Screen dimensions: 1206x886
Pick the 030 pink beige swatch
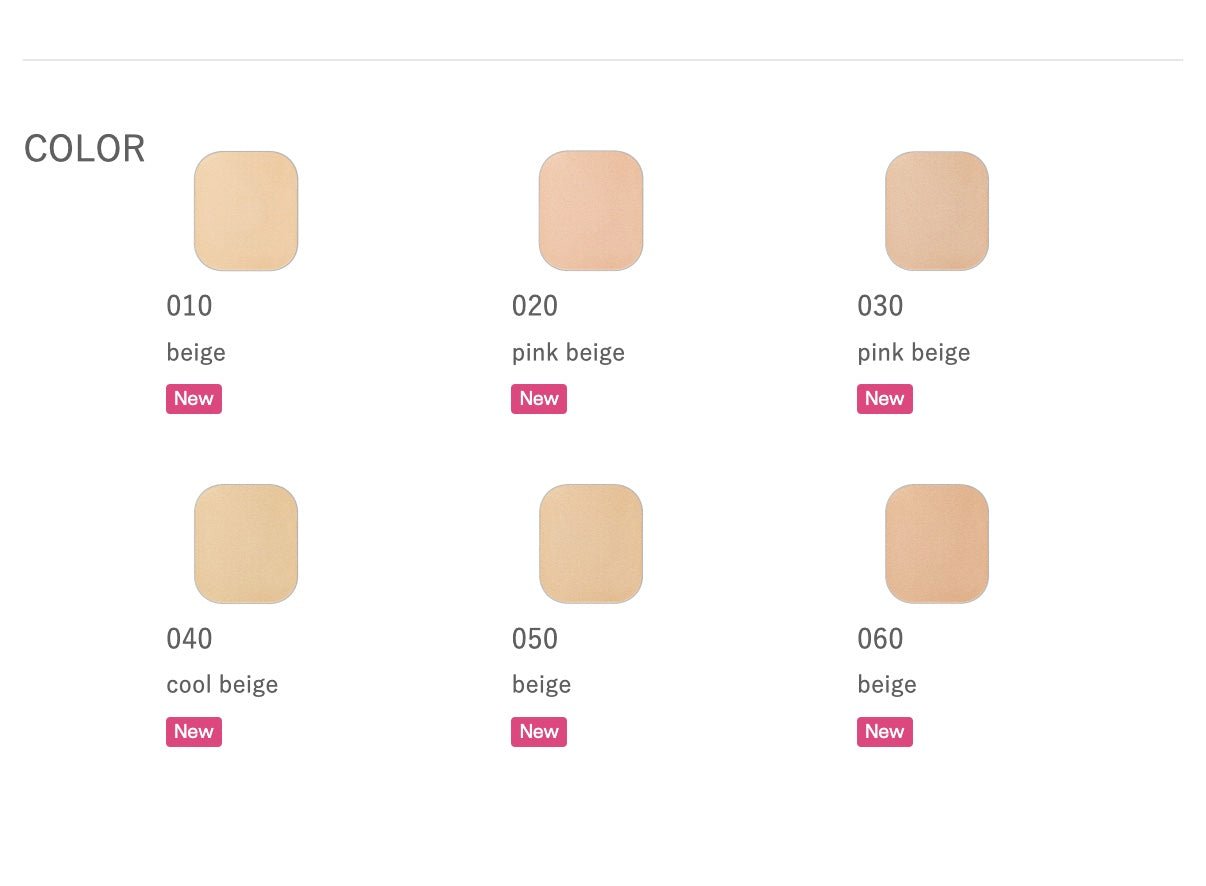(x=937, y=211)
